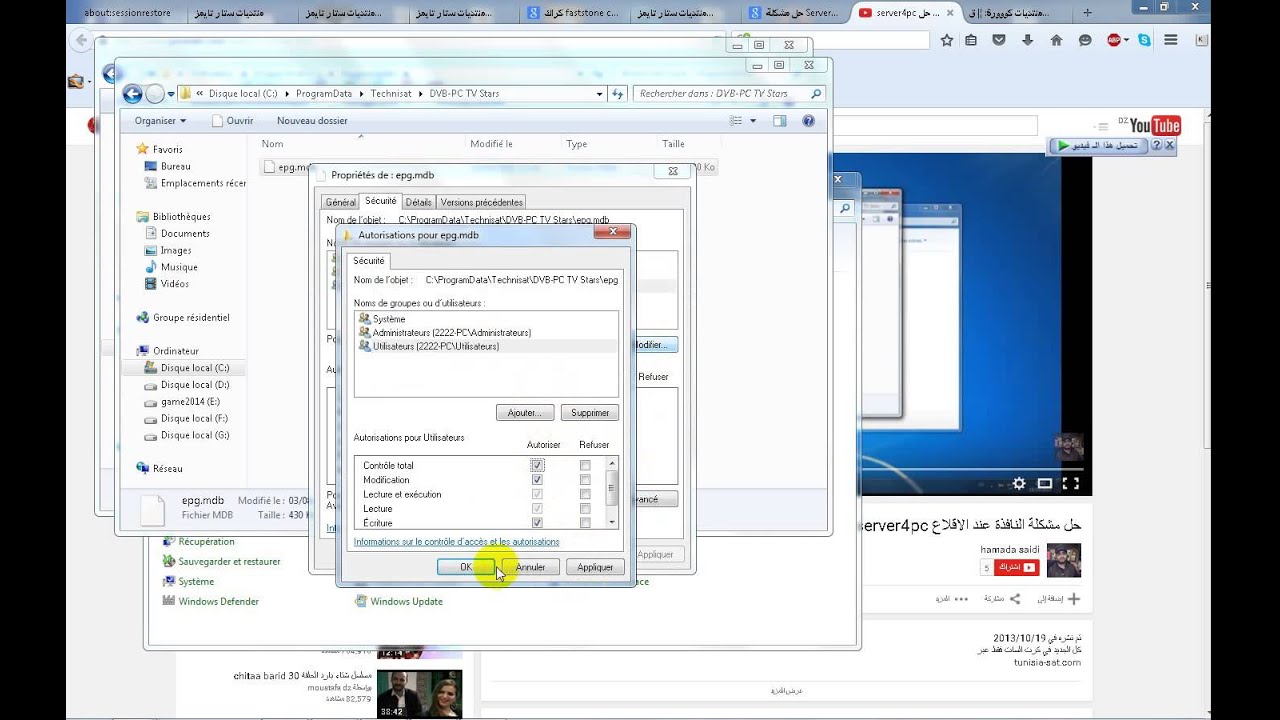The width and height of the screenshot is (1280, 720).
Task: Check Autoriser for Contrôle total
Action: pyautogui.click(x=538, y=465)
